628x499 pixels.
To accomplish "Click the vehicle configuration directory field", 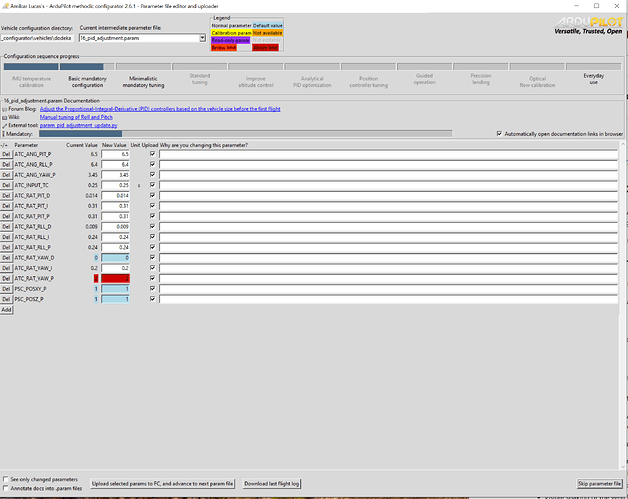I will coord(37,38).
